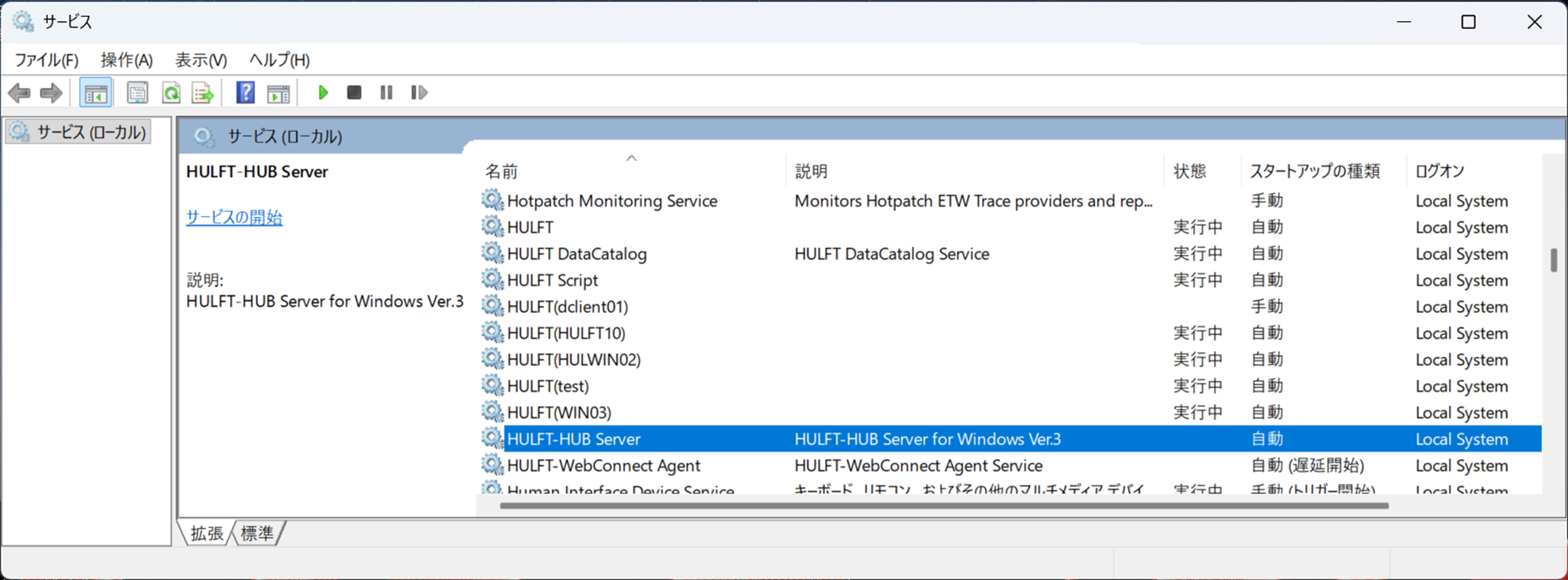Click the vertical scrollbar thumb
Screen dimensions: 1568x580
pyautogui.click(x=1554, y=260)
